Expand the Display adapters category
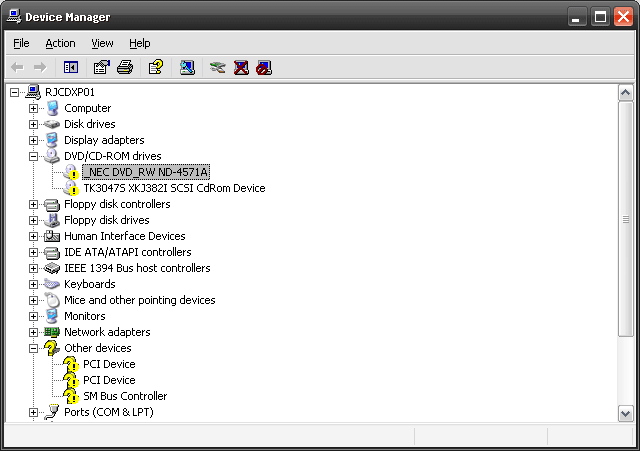 (x=33, y=140)
